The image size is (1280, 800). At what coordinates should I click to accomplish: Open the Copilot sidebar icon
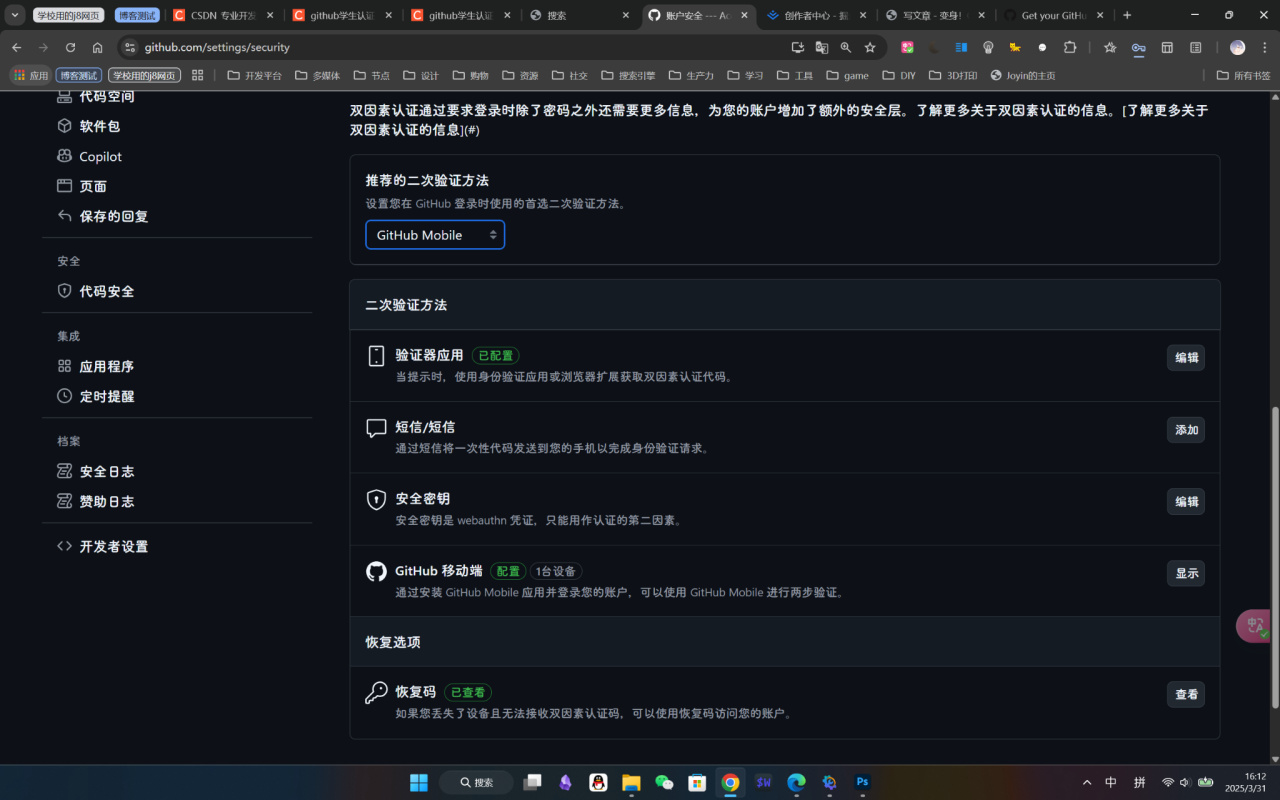click(64, 156)
